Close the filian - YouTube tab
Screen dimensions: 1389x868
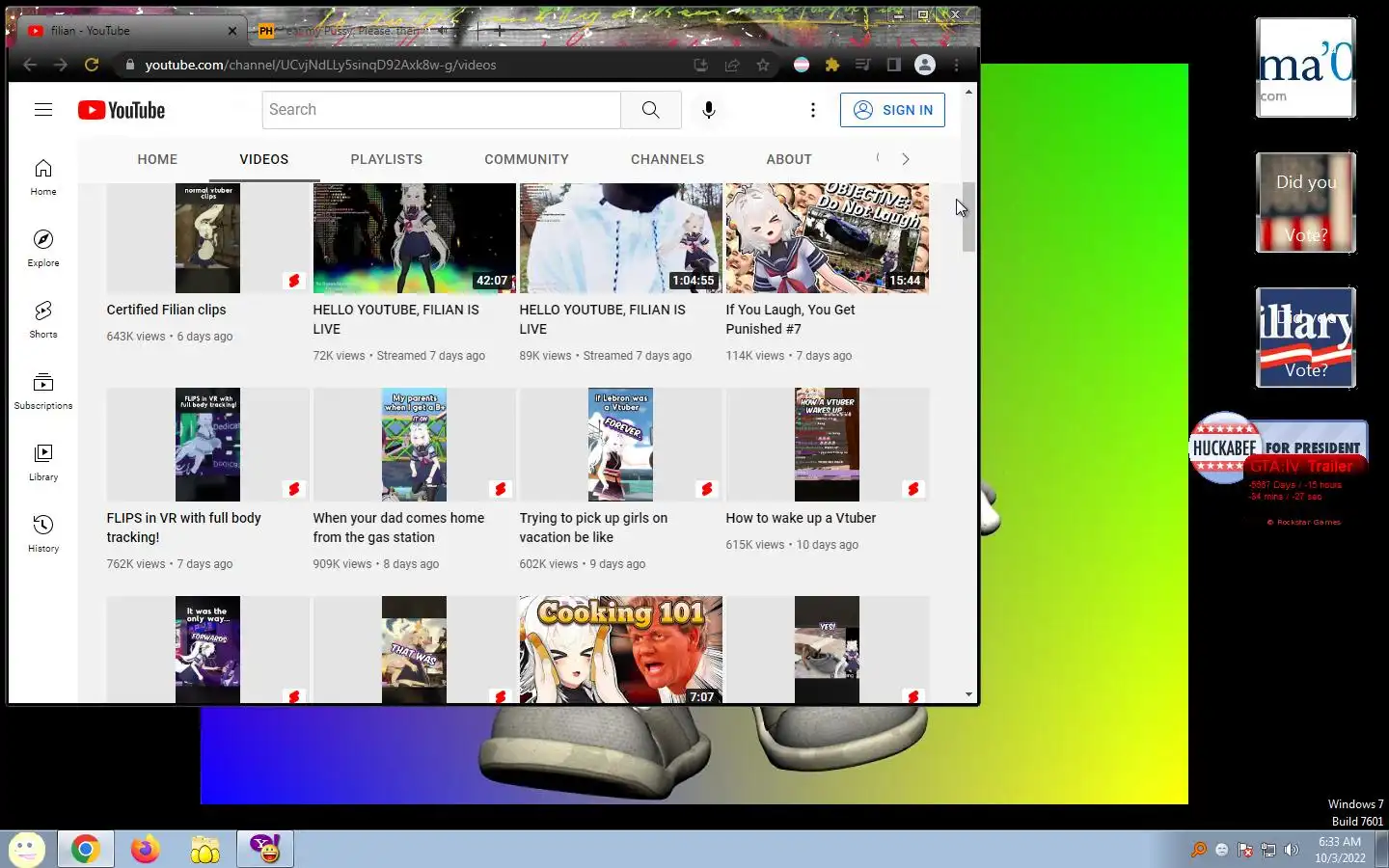tap(232, 31)
